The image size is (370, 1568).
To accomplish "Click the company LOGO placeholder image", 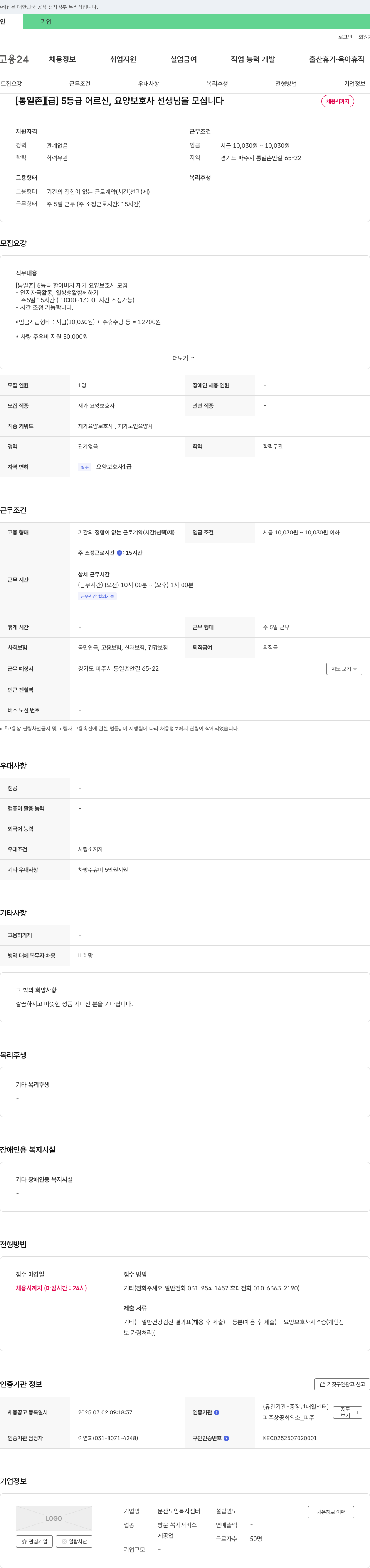I will coord(54,1518).
